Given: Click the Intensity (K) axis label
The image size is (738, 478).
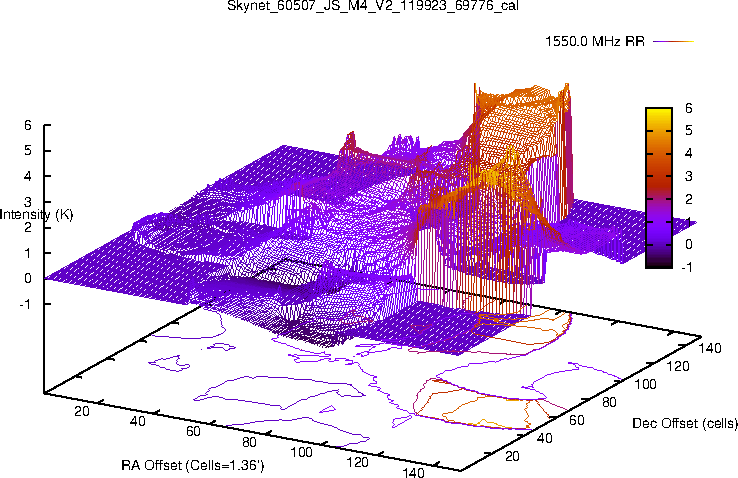Looking at the screenshot, I should click(x=37, y=215).
